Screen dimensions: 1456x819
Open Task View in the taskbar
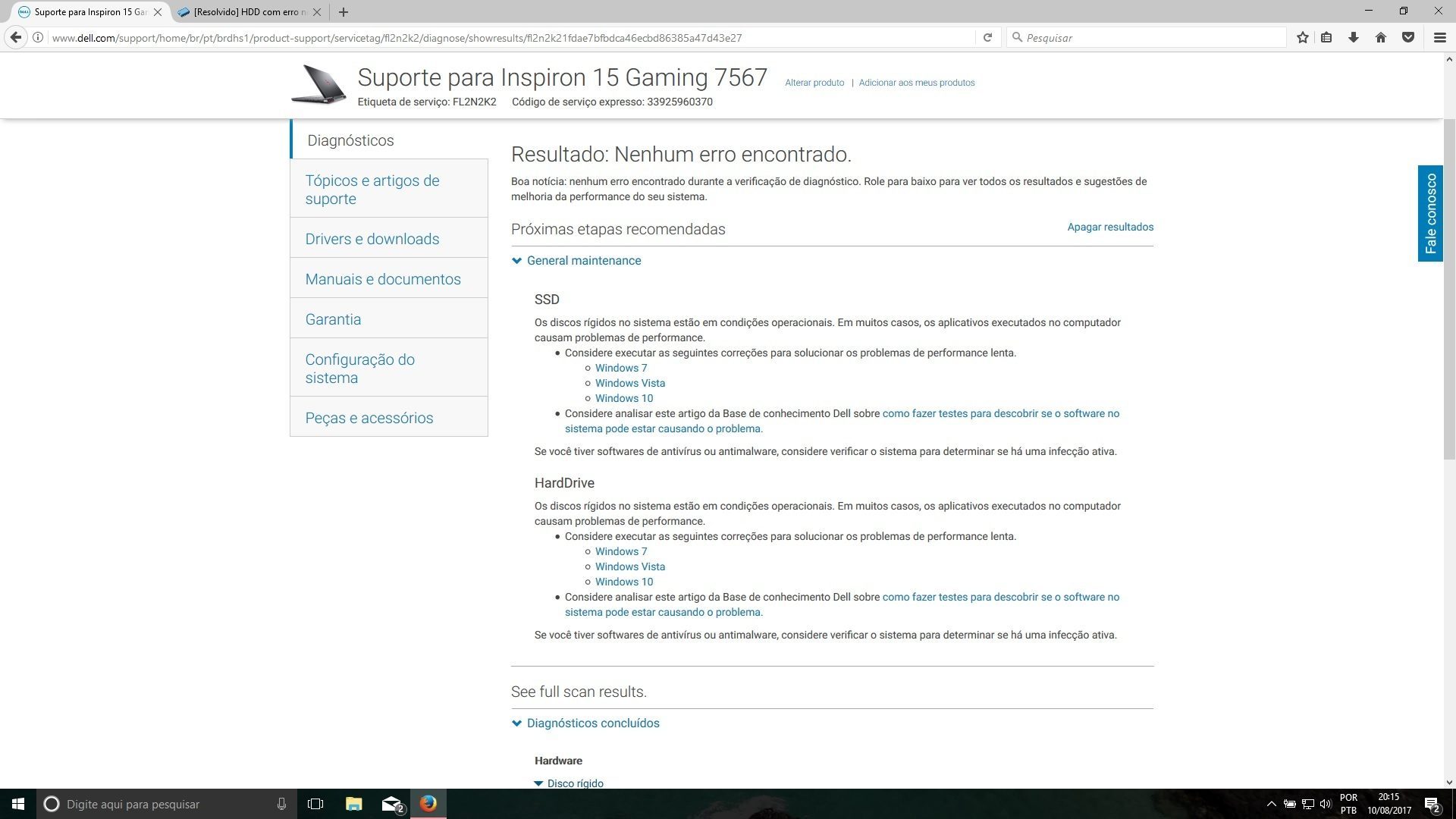coord(315,804)
